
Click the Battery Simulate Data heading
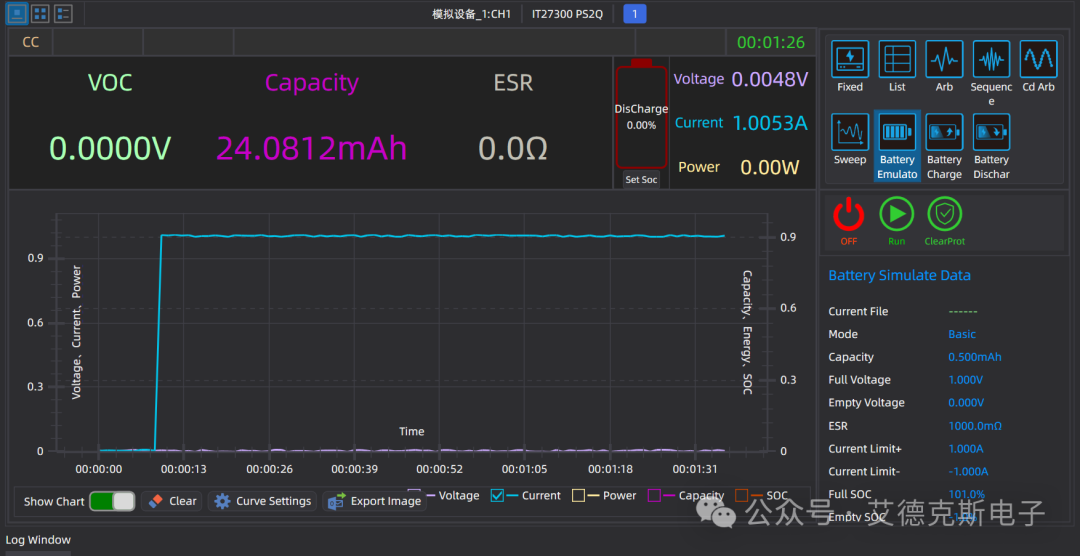pos(899,276)
